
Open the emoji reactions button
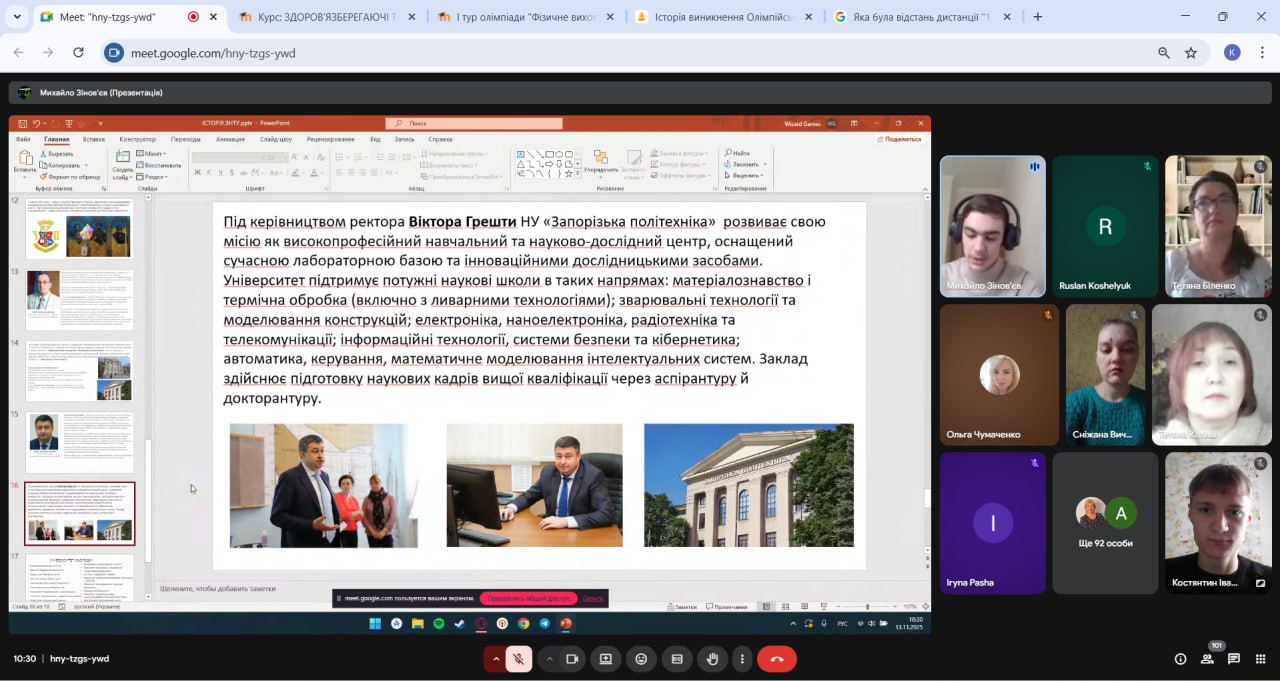[x=641, y=659]
